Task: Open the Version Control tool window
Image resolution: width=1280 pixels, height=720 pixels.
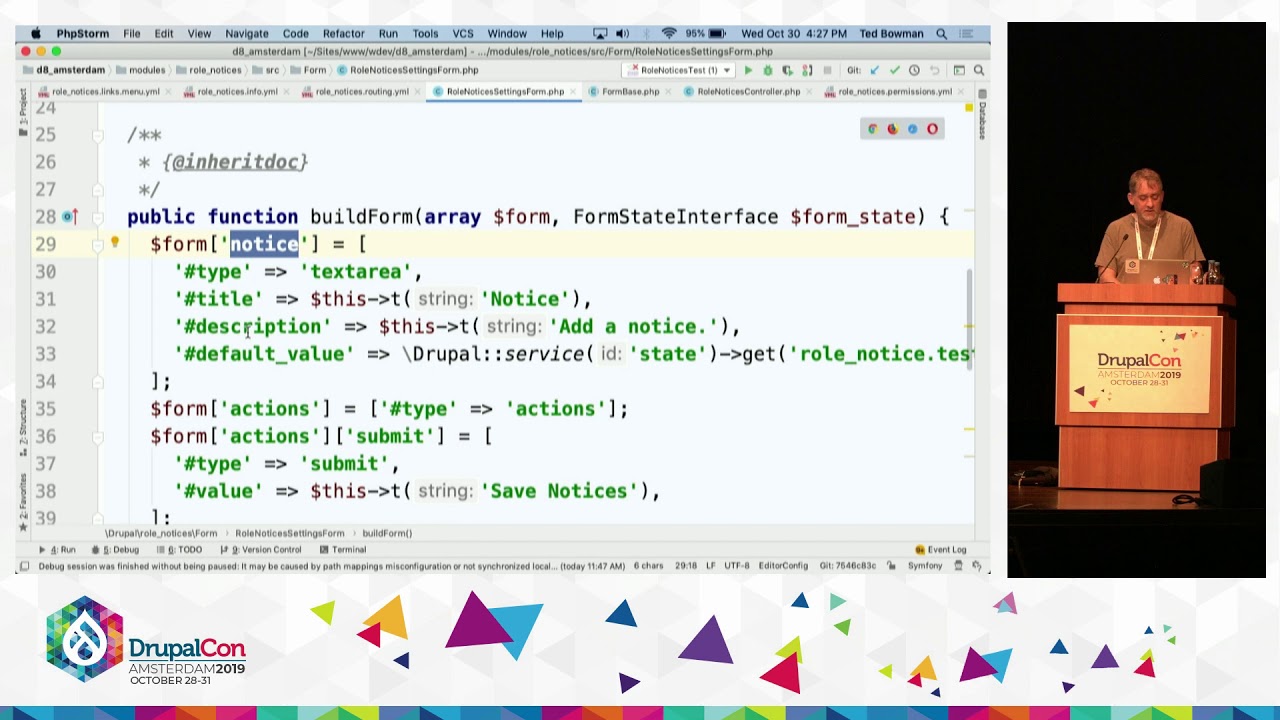Action: click(260, 549)
